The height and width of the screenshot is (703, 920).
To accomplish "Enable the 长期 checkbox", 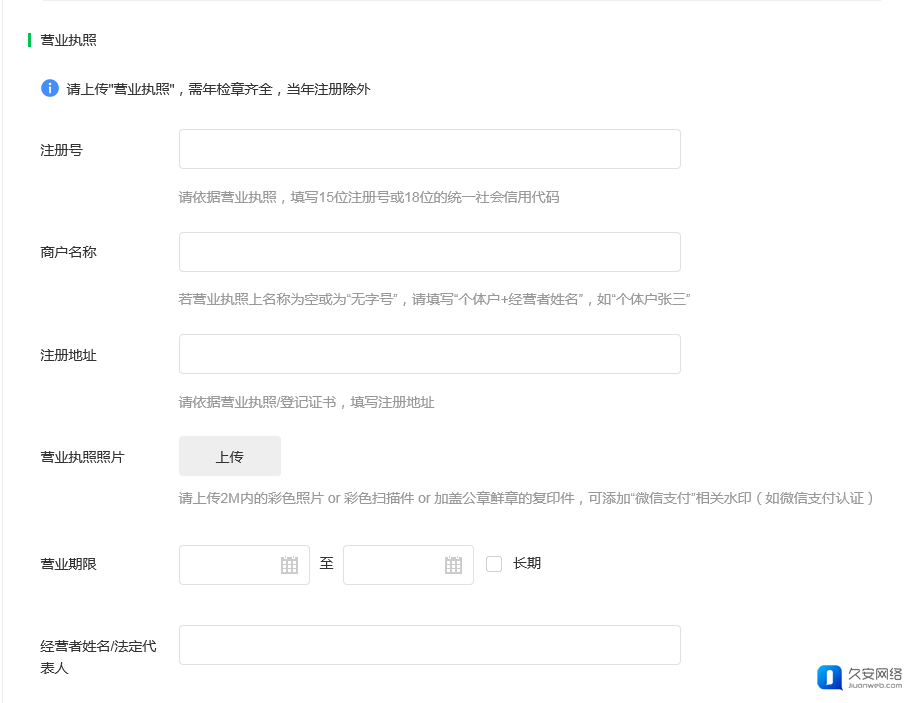I will [494, 564].
